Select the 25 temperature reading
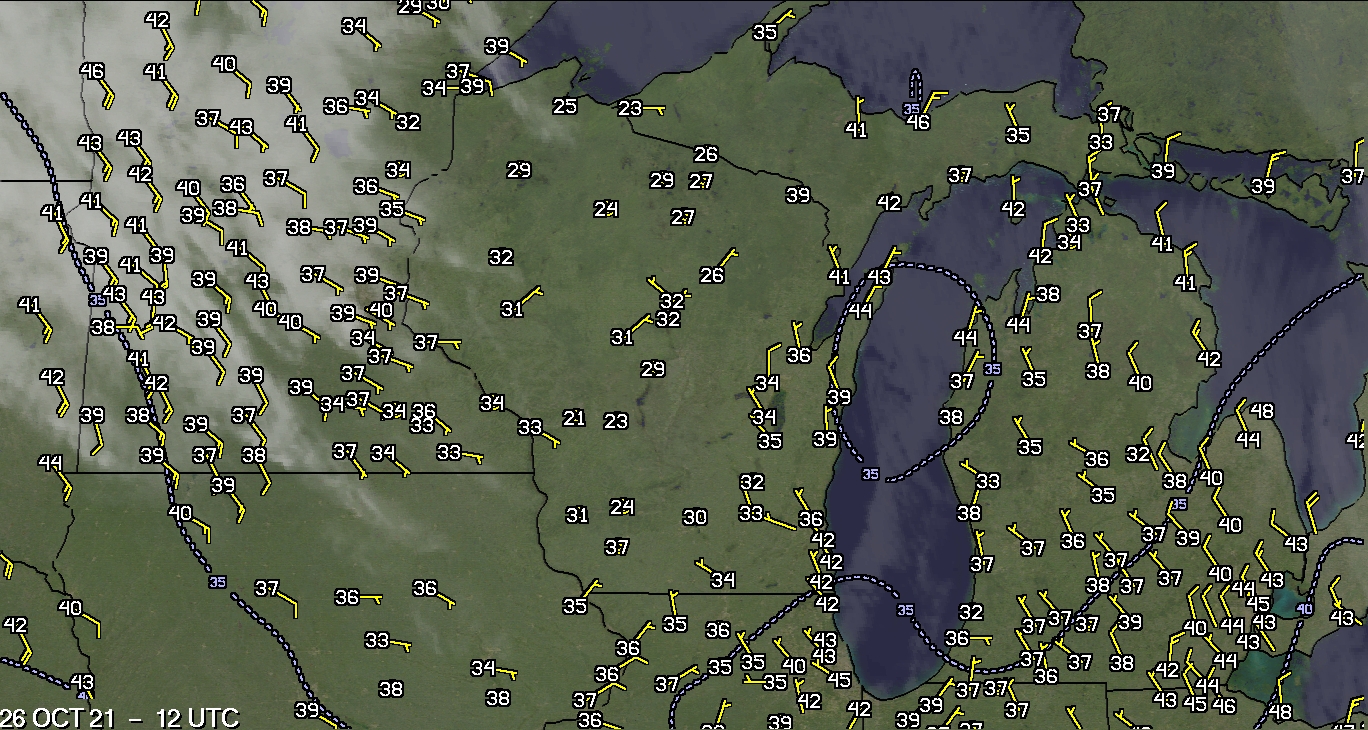 [565, 106]
